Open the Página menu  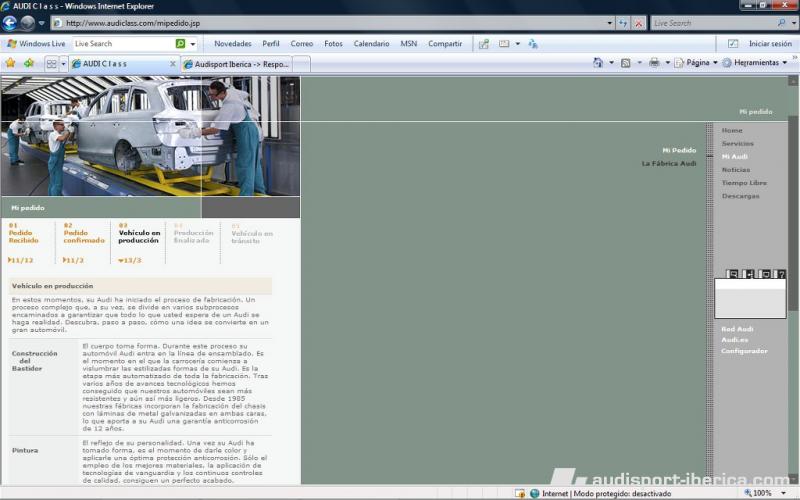click(x=696, y=63)
